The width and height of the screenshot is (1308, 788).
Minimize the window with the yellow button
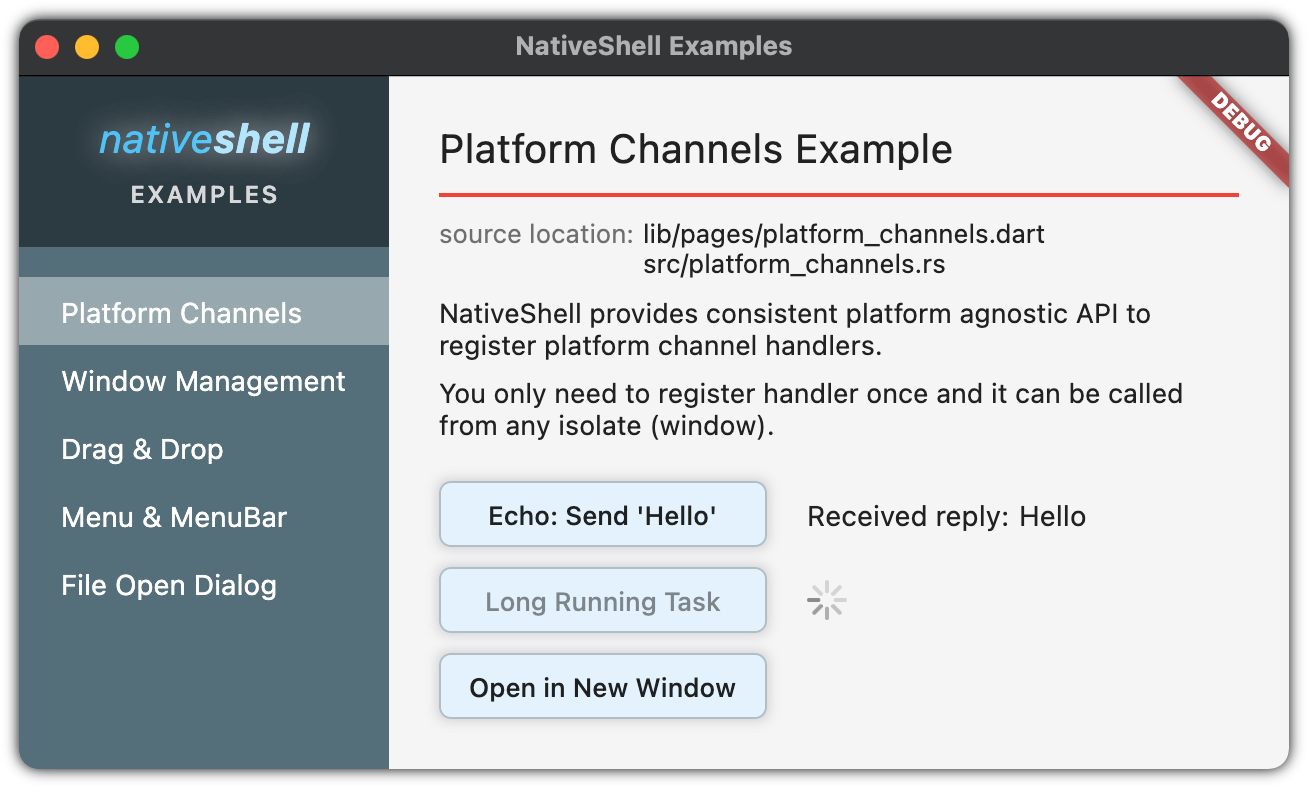[x=87, y=47]
